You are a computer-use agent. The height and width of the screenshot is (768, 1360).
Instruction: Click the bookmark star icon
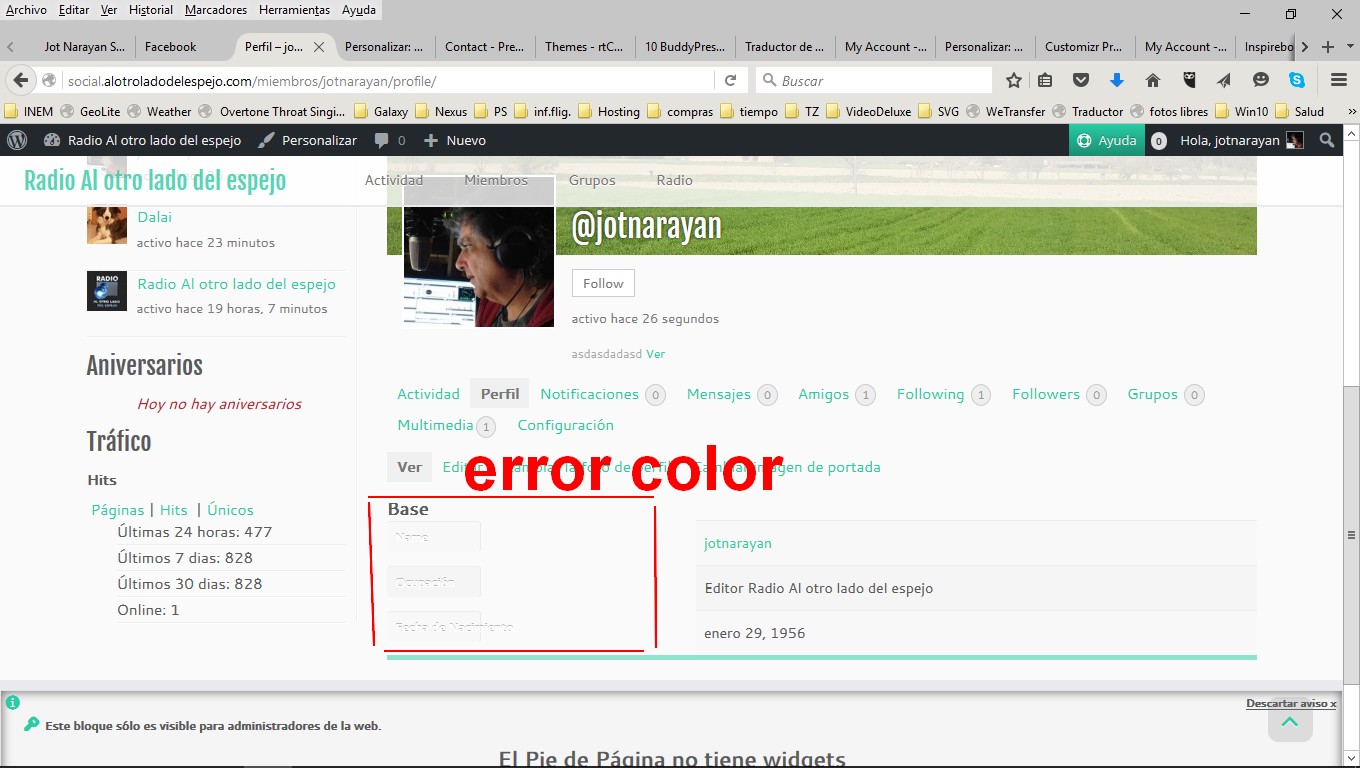1014,81
